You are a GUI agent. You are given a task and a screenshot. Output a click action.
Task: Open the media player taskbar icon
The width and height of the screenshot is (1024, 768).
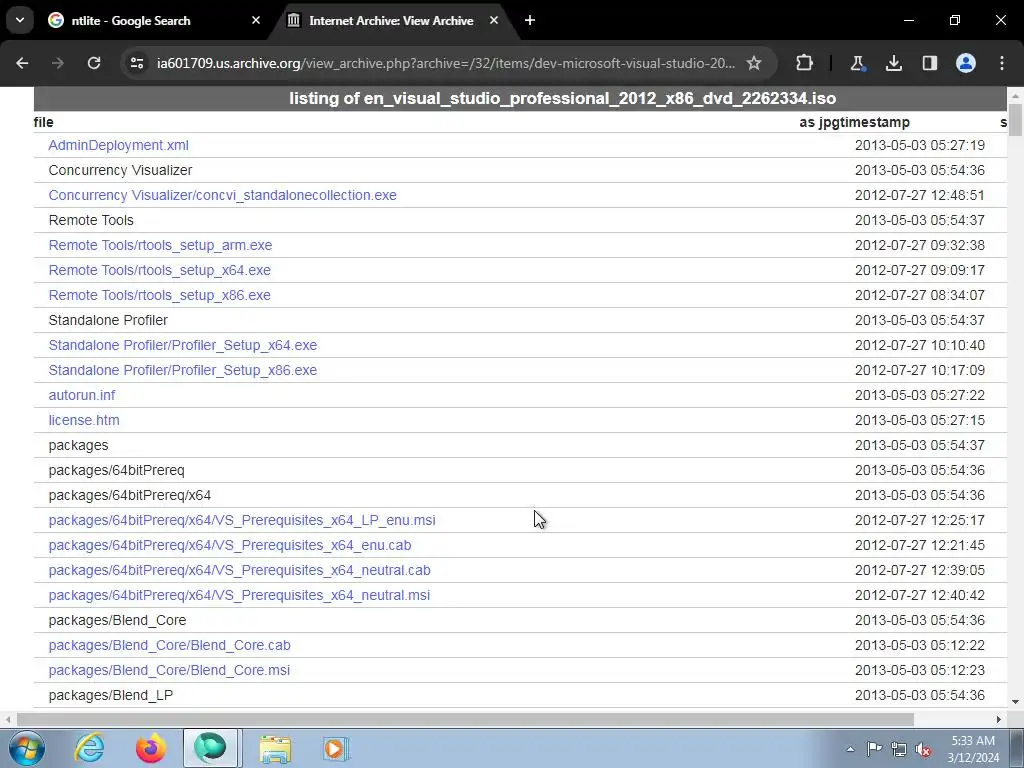[x=336, y=748]
